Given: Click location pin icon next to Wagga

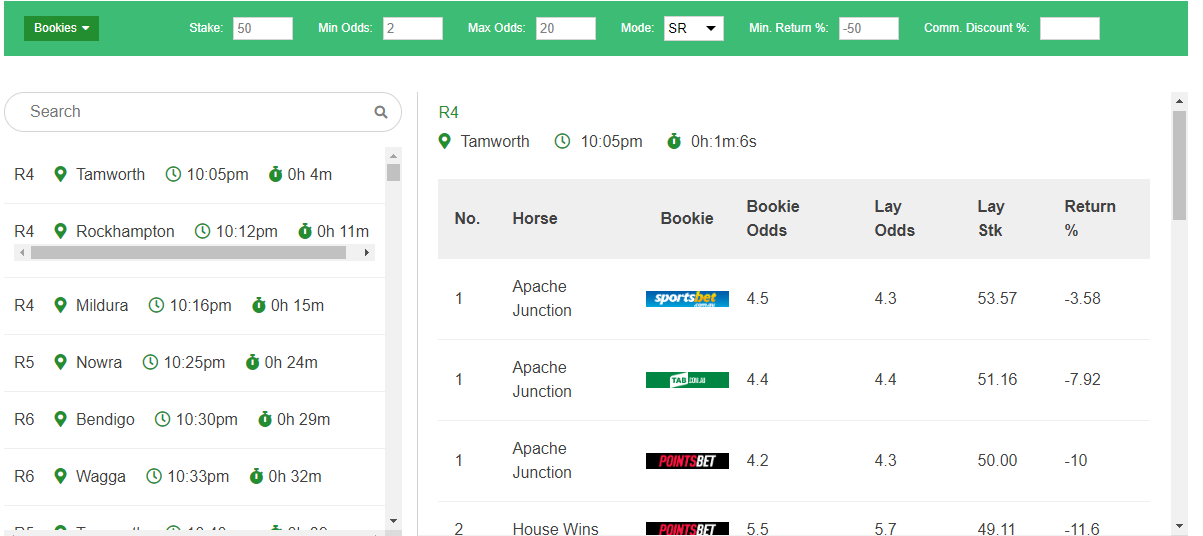Looking at the screenshot, I should pos(60,476).
